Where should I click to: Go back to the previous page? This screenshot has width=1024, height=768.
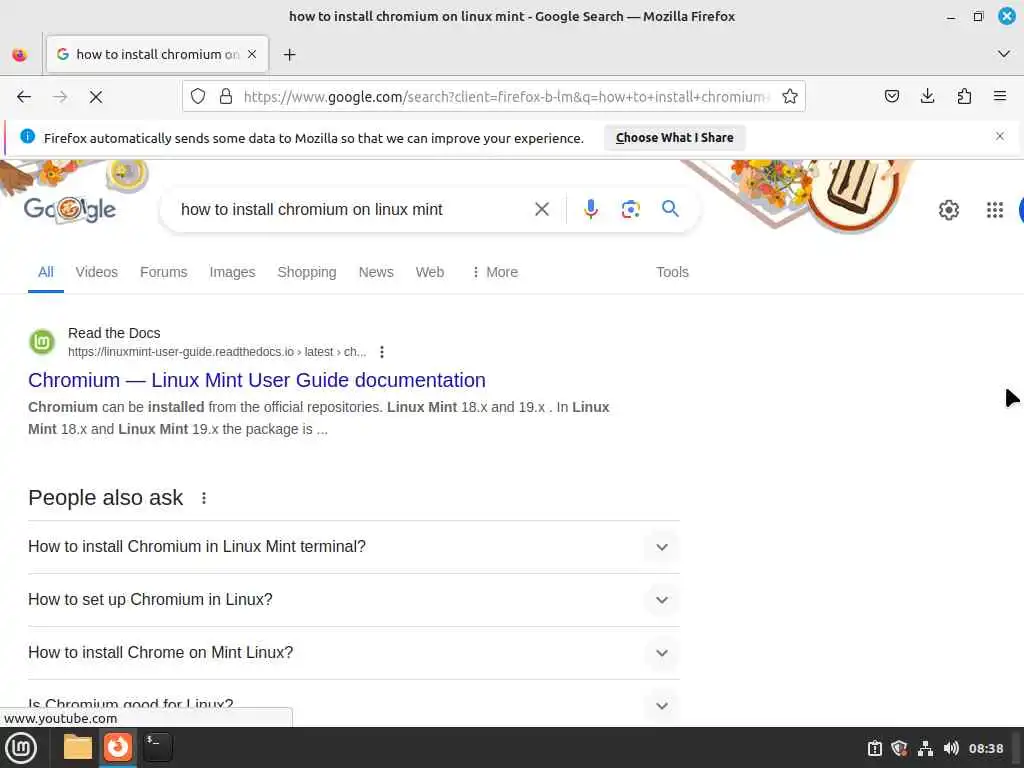(24, 97)
